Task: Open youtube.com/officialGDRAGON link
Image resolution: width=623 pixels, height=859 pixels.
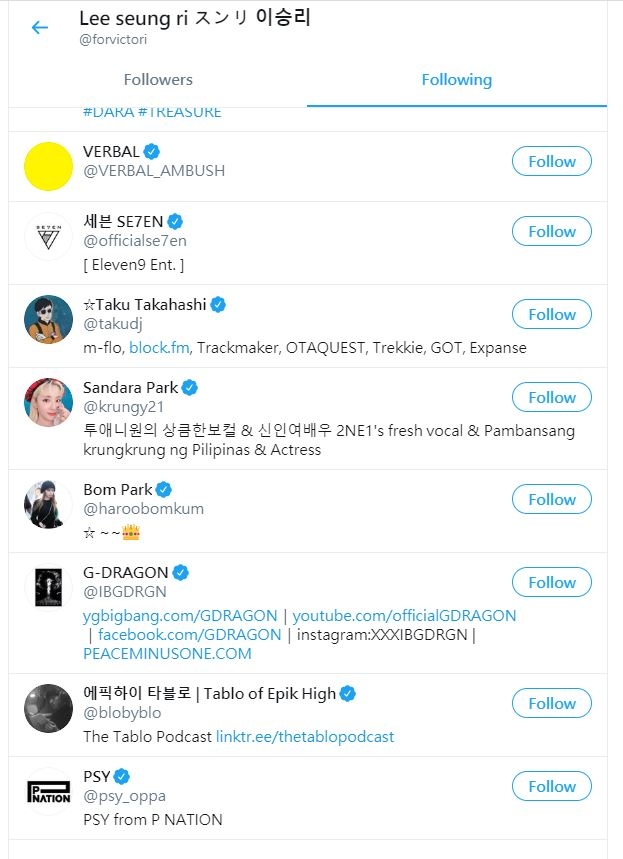Action: pyautogui.click(x=404, y=616)
